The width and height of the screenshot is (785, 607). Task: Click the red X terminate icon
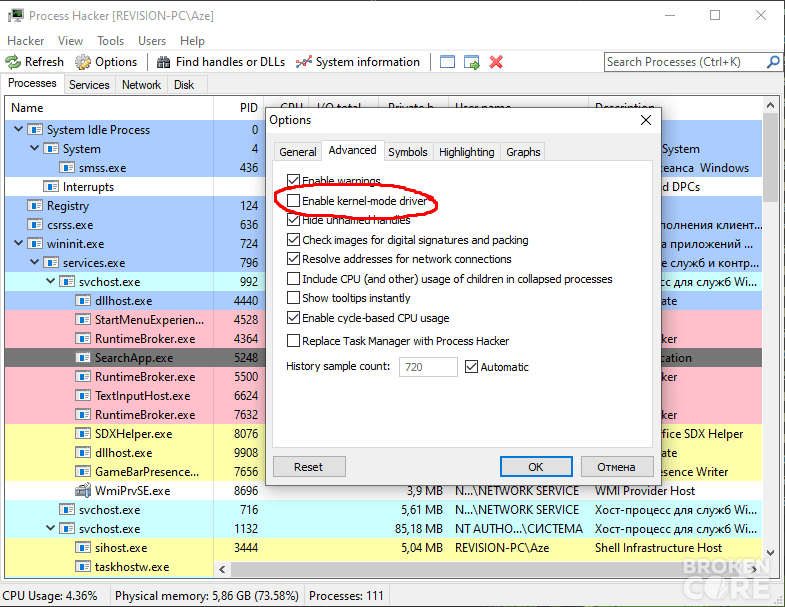496,62
